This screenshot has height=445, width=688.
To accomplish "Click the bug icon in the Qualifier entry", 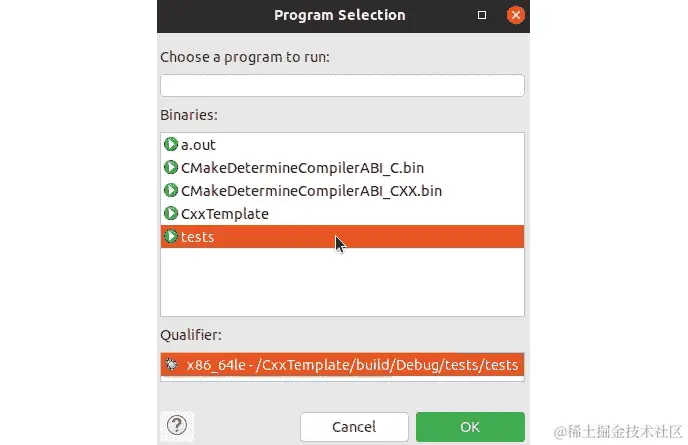I will coord(171,364).
